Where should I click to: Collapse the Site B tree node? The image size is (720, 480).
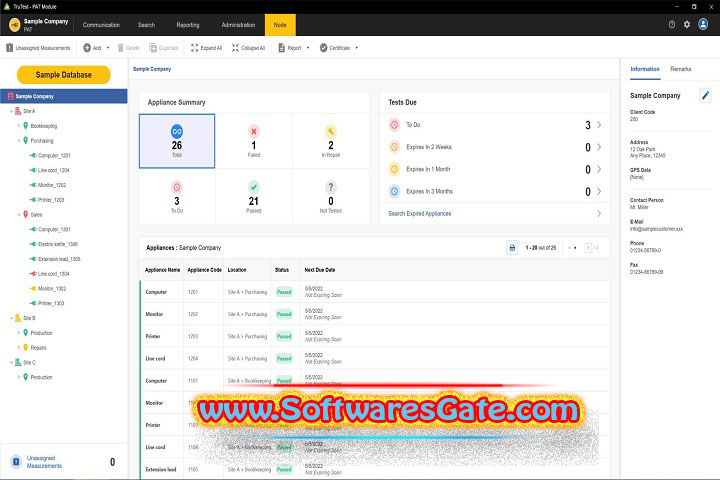coord(11,318)
